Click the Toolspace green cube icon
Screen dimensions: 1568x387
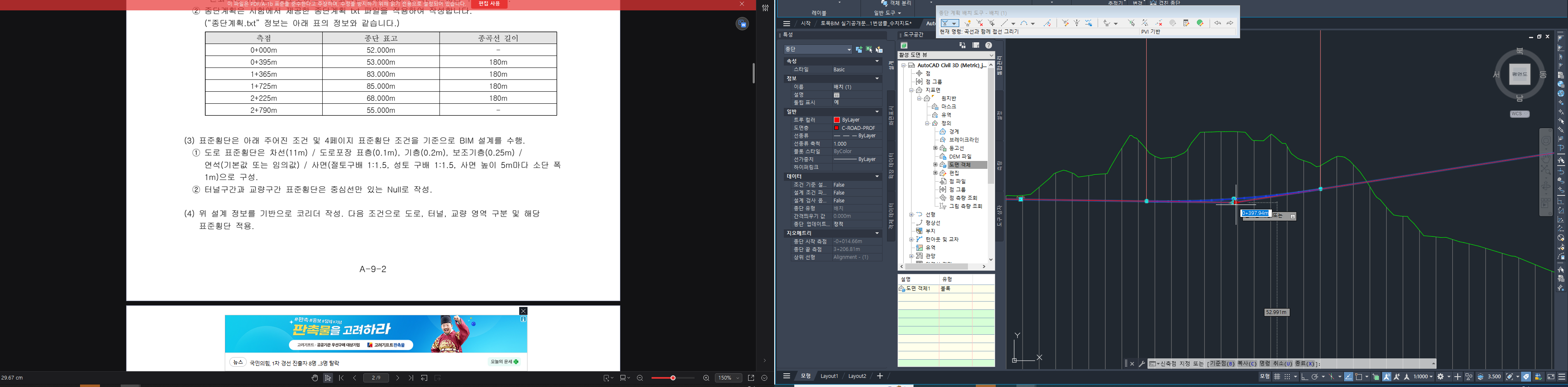click(x=904, y=46)
